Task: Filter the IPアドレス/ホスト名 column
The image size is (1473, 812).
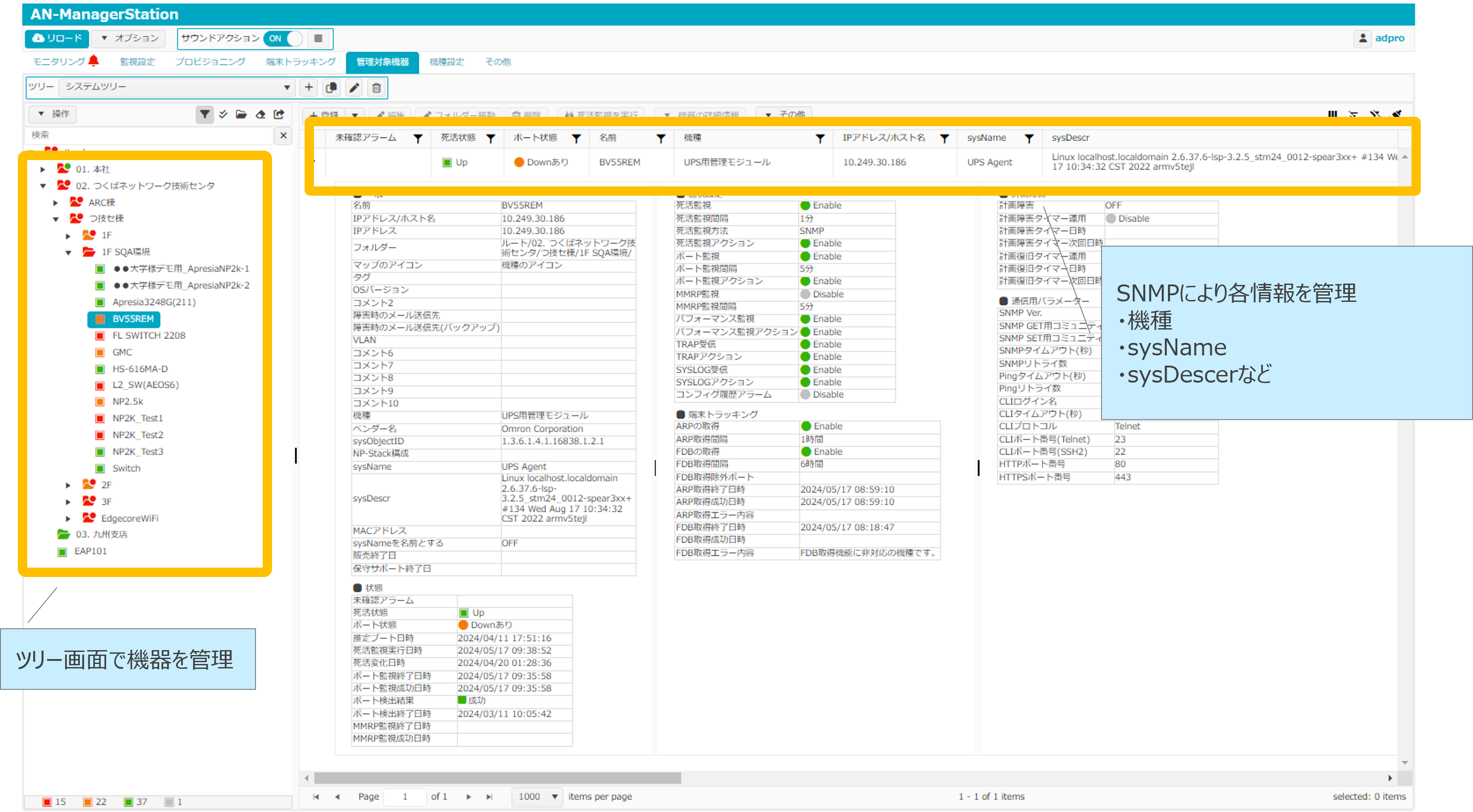Action: tap(945, 138)
